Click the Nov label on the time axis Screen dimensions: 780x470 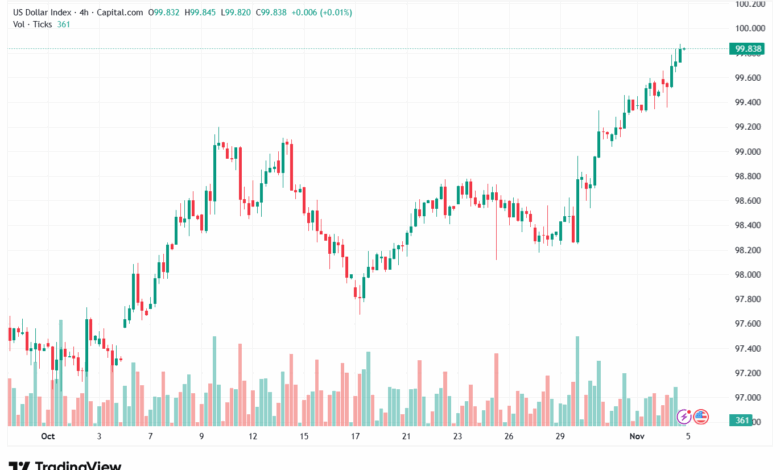[x=636, y=437]
